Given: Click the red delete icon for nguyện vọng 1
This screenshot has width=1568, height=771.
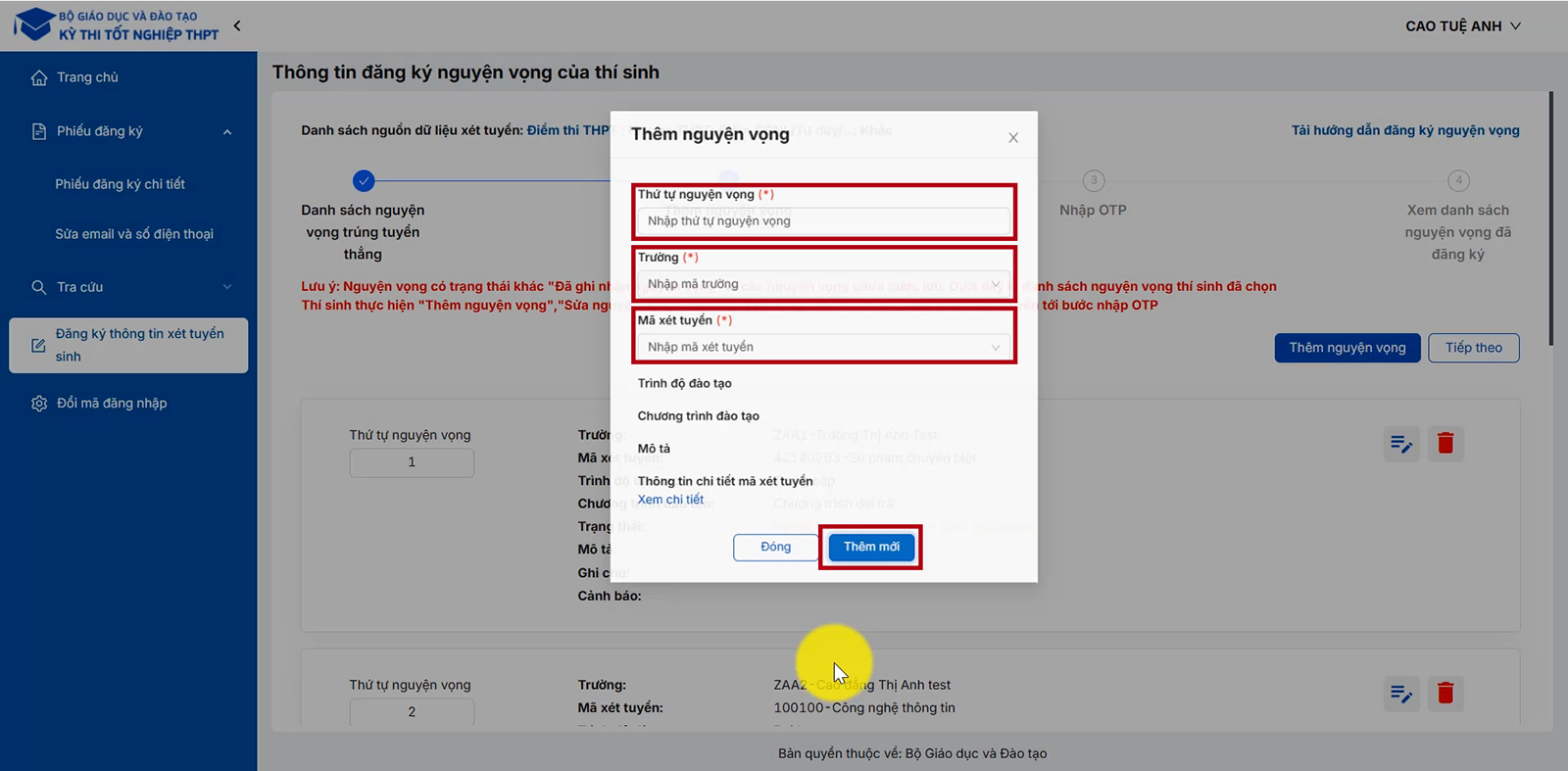Looking at the screenshot, I should click(x=1445, y=444).
